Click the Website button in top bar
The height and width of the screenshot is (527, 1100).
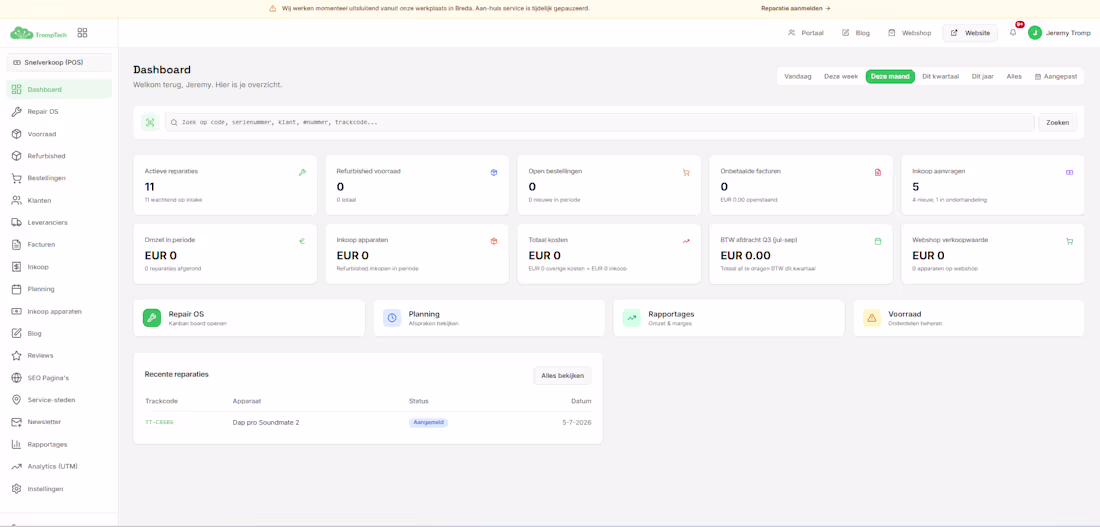pos(970,33)
